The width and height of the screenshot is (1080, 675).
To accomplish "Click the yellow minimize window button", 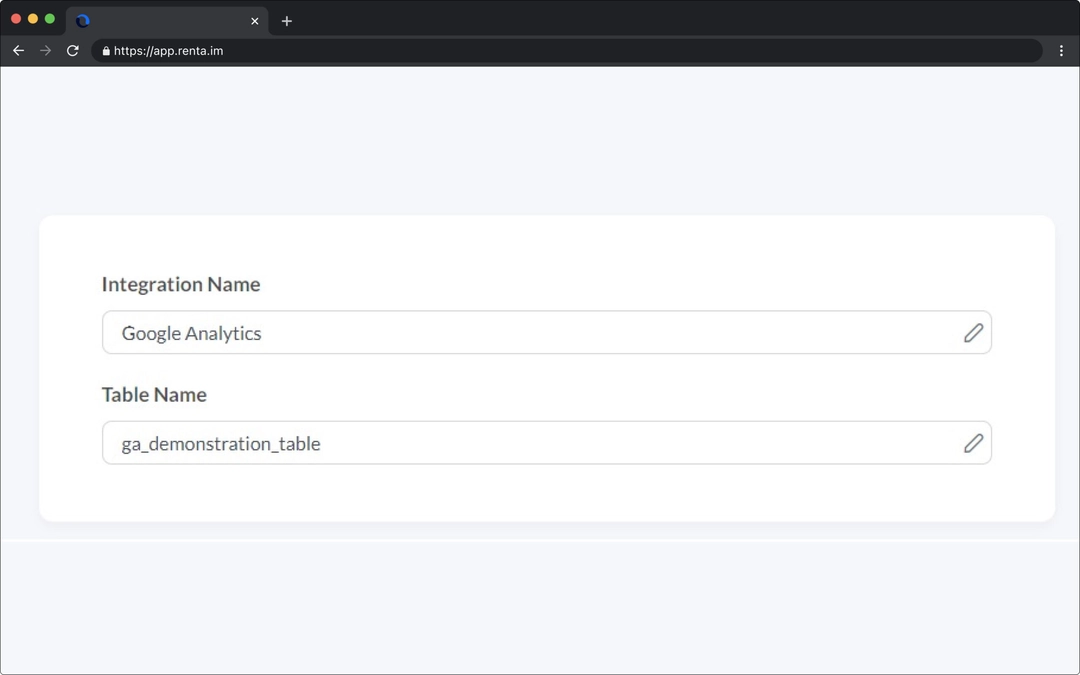I will pyautogui.click(x=33, y=19).
